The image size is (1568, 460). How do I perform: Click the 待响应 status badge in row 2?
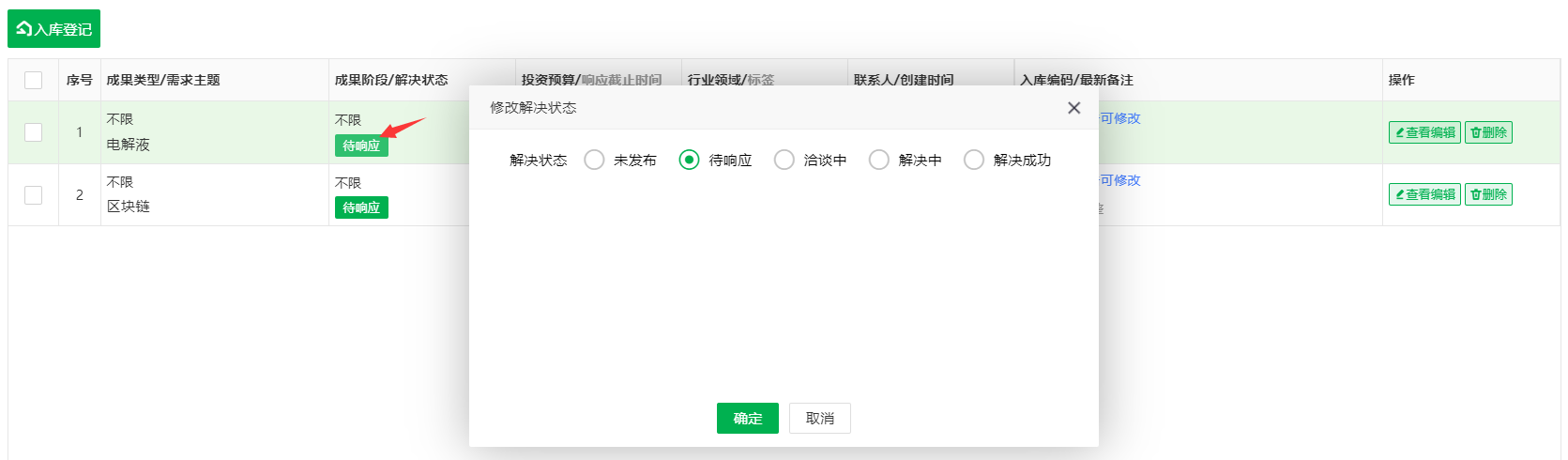point(361,207)
